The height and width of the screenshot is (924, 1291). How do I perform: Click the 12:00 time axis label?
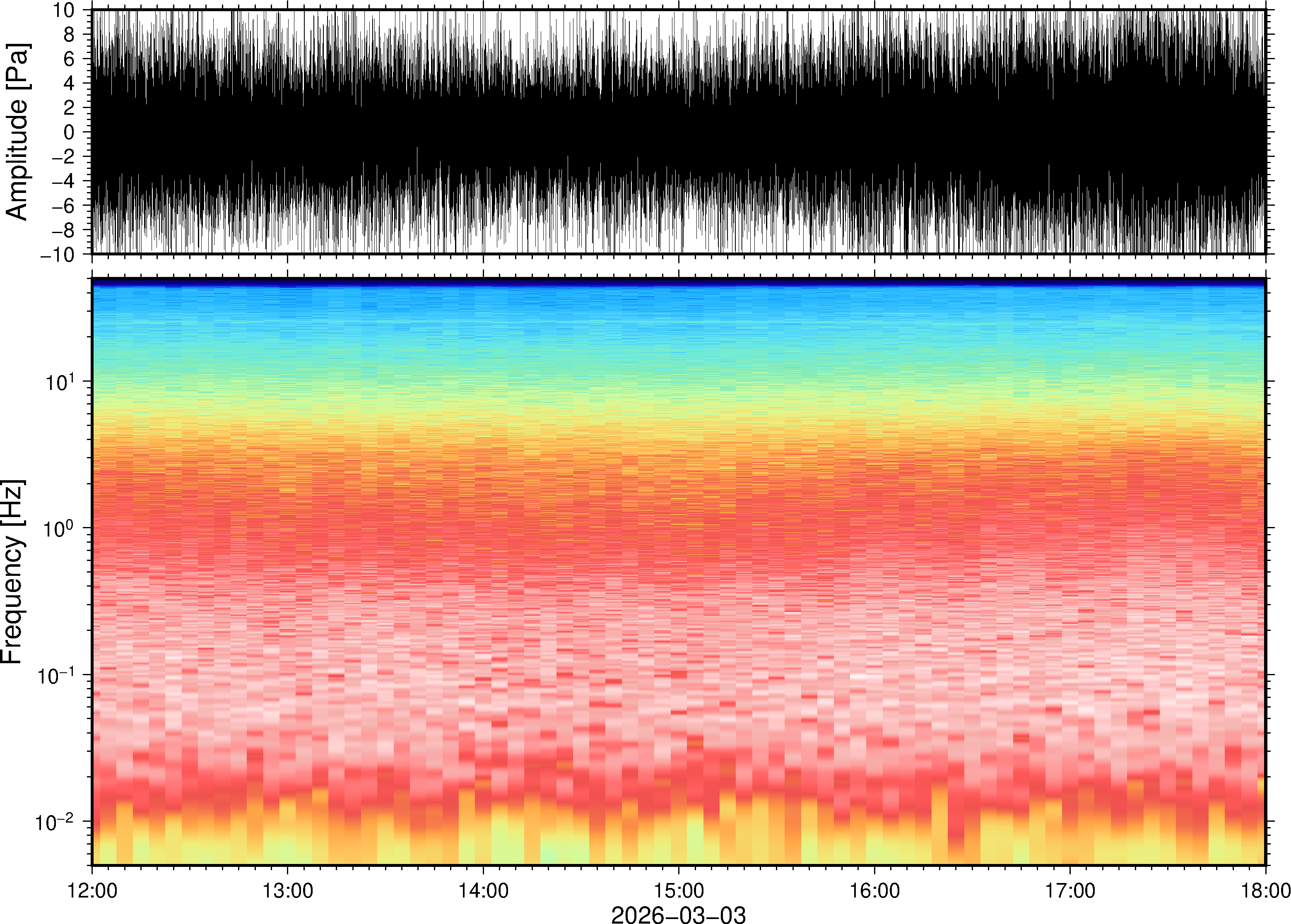92,890
